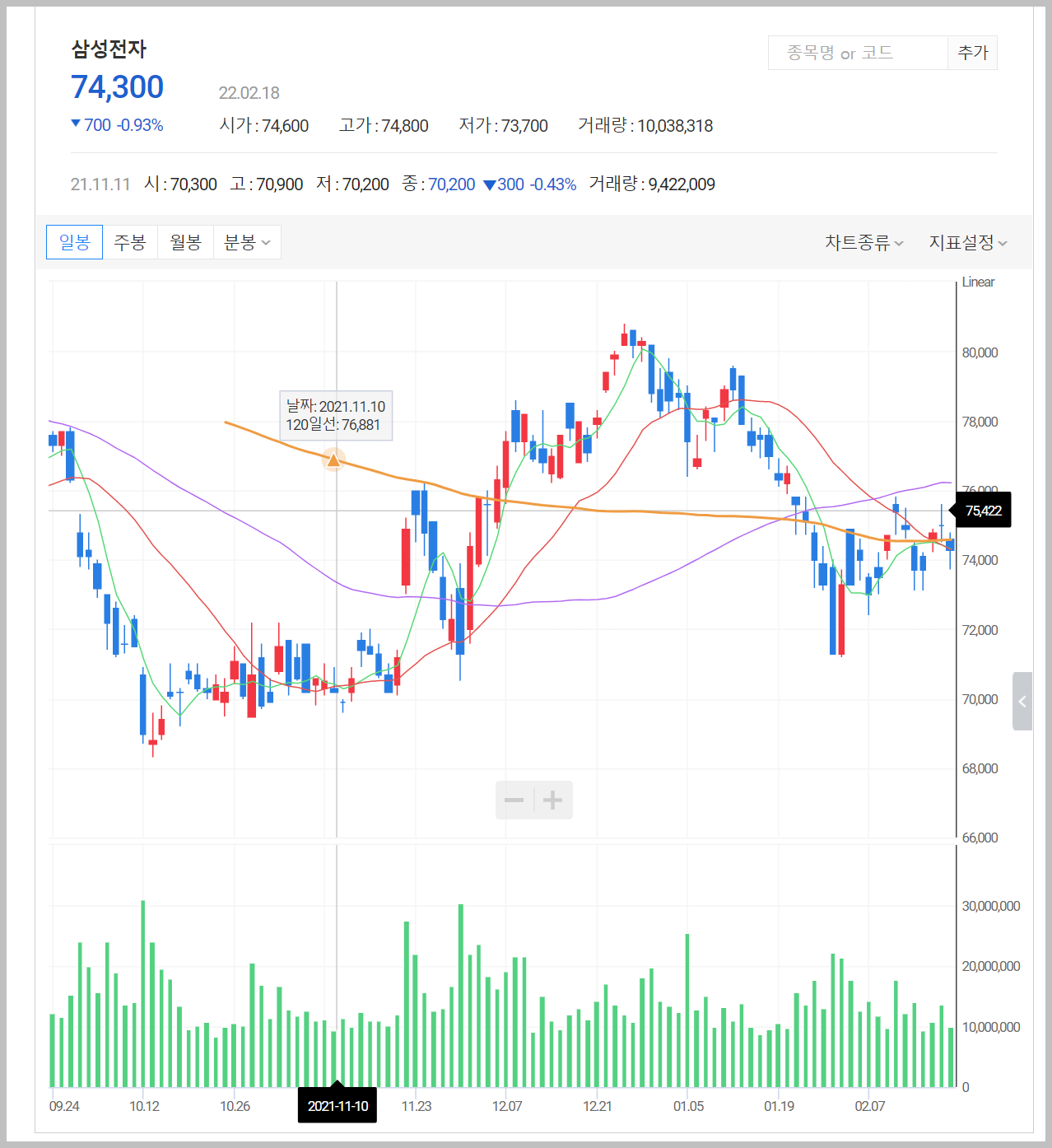The image size is (1052, 1148).
Task: Select the 일봉 daily chart tab
Action: tap(74, 242)
